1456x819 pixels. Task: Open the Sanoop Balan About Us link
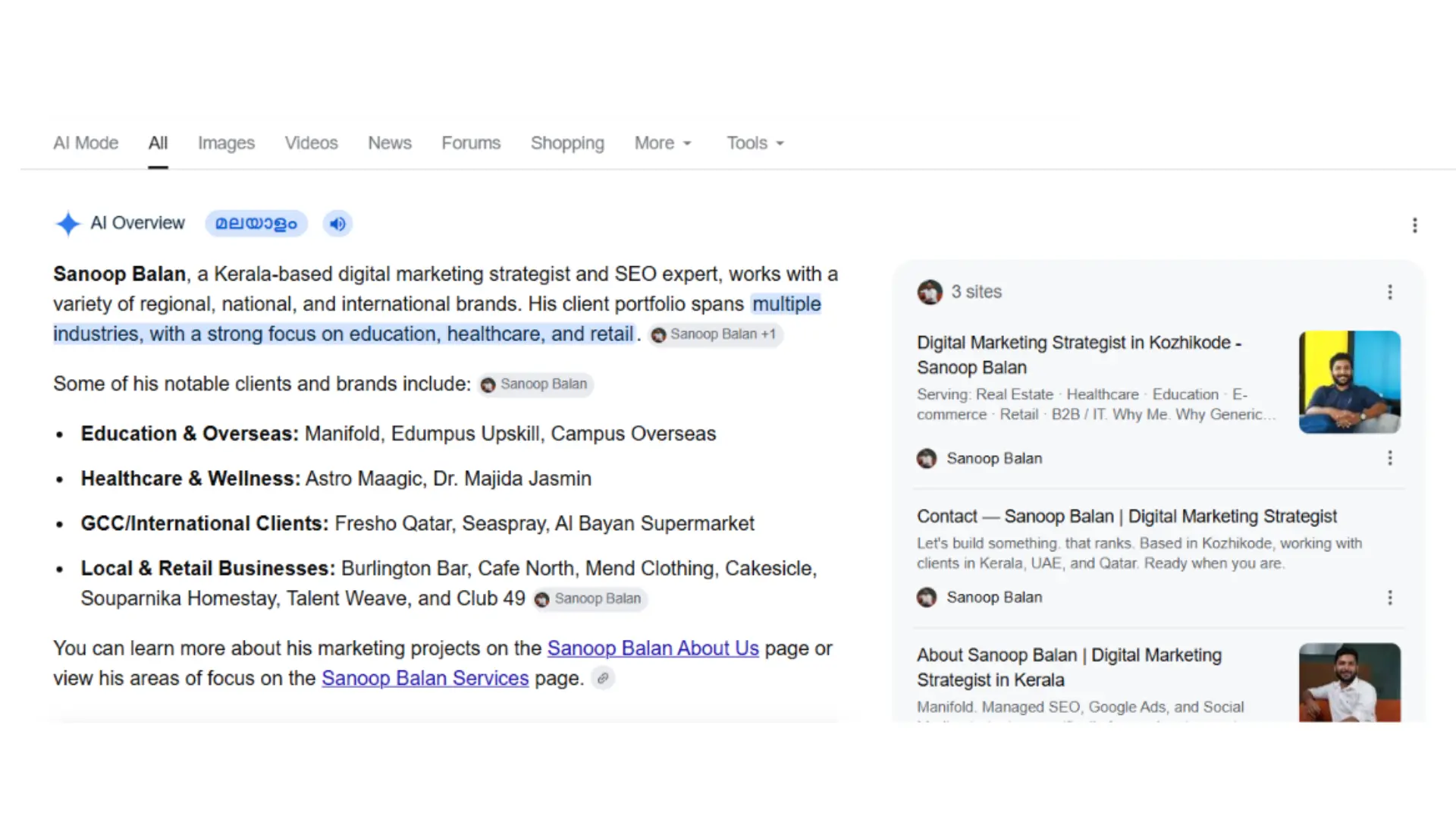[653, 648]
